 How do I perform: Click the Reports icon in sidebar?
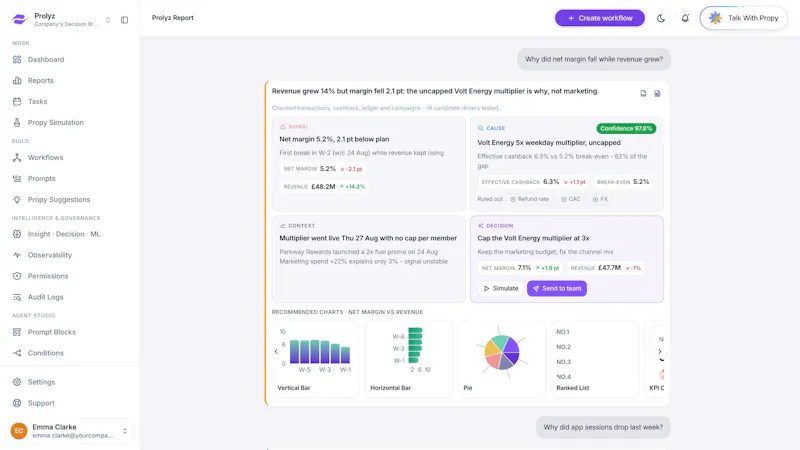[x=17, y=81]
